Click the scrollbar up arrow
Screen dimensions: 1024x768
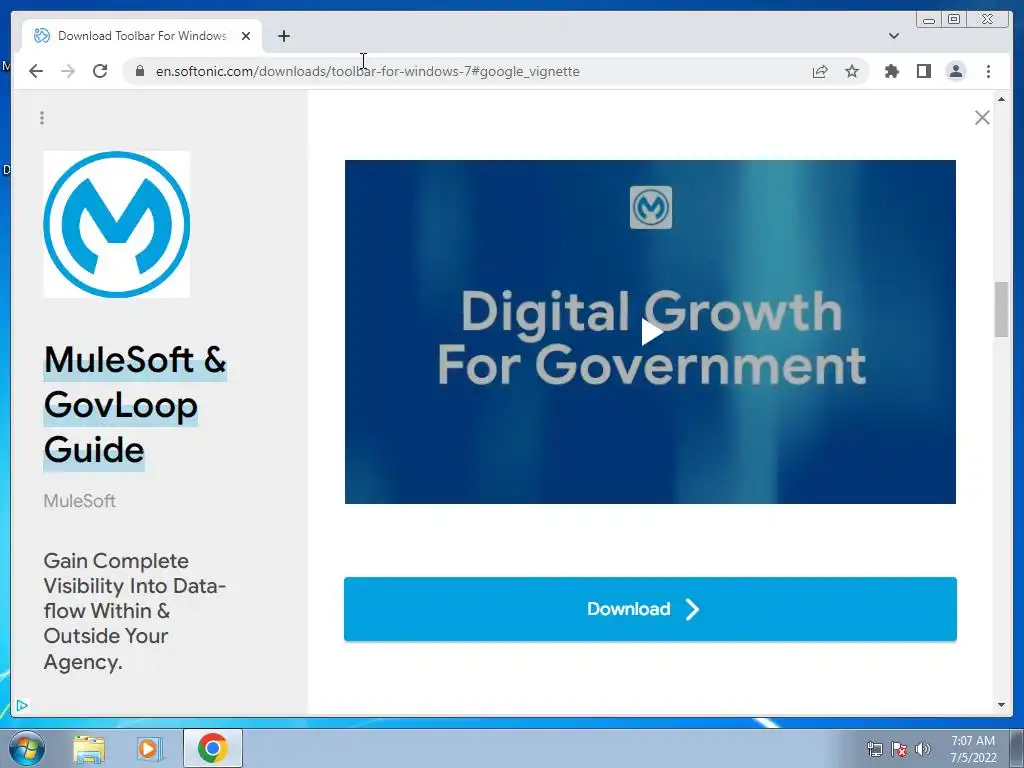pos(1001,99)
